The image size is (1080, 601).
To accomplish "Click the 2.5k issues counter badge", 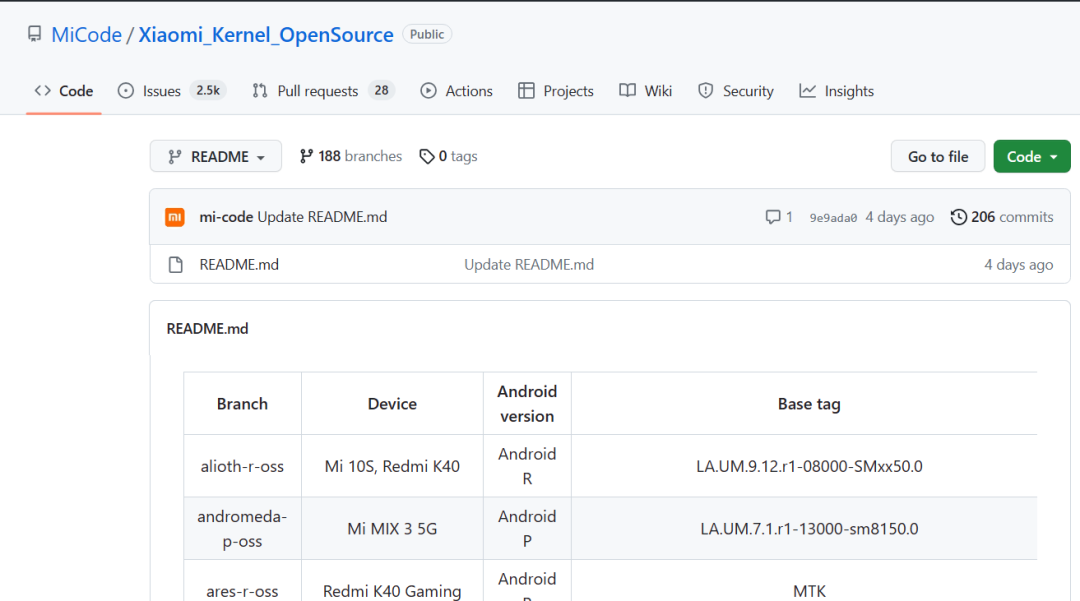I will [208, 90].
